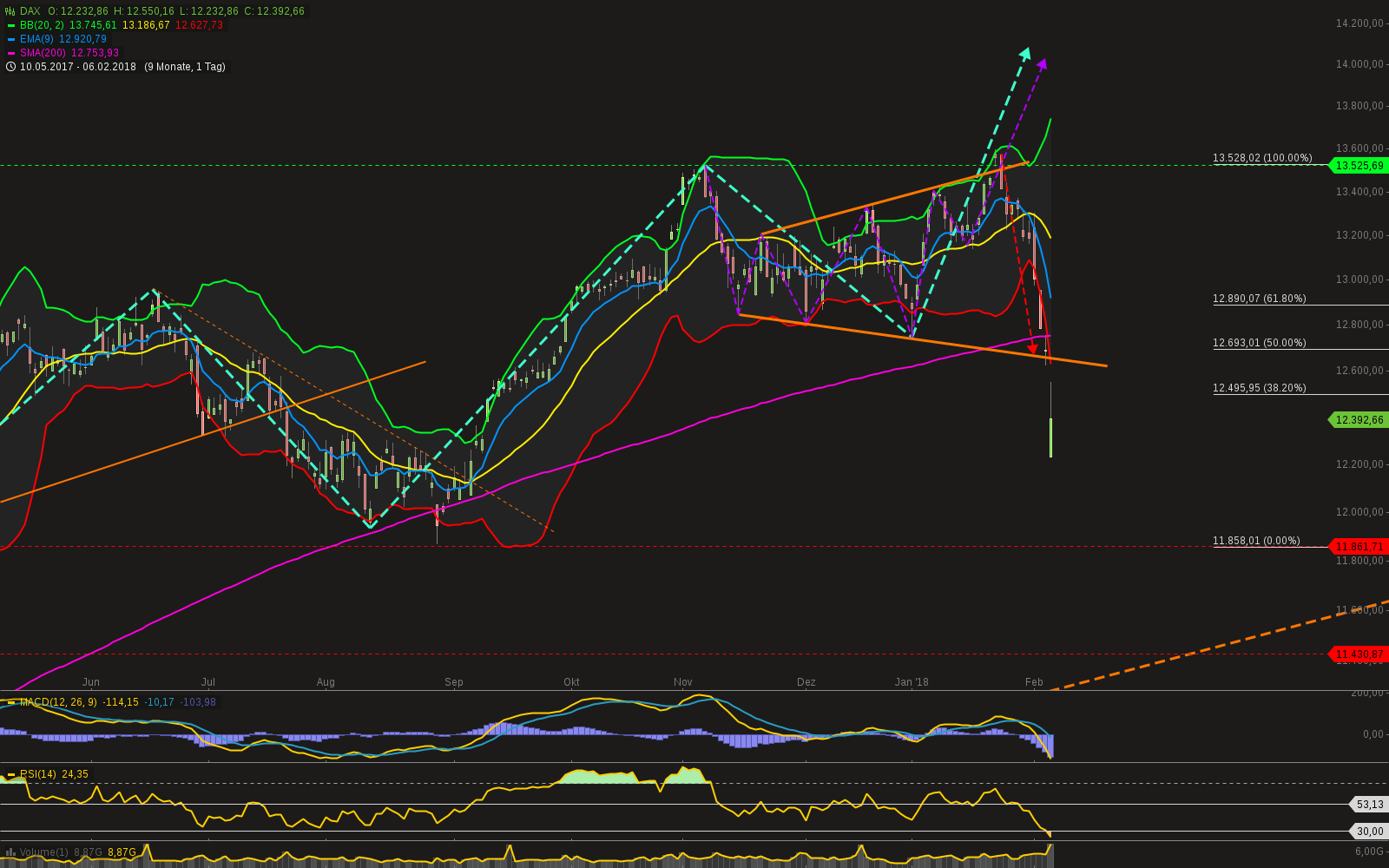Screen dimensions: 1389x868
Task: Click Fibonacci label 12.495,95 (38.20%)
Action: tap(1260, 388)
